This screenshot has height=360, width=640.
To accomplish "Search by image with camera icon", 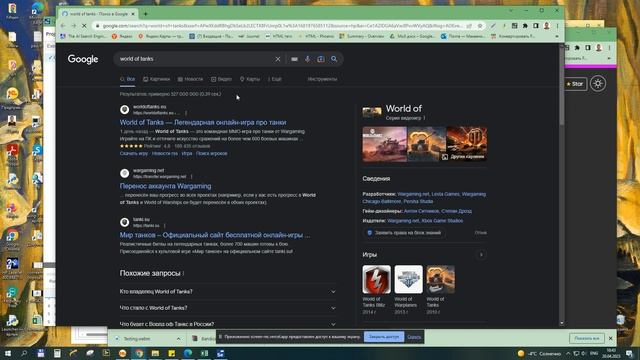I will point(321,59).
